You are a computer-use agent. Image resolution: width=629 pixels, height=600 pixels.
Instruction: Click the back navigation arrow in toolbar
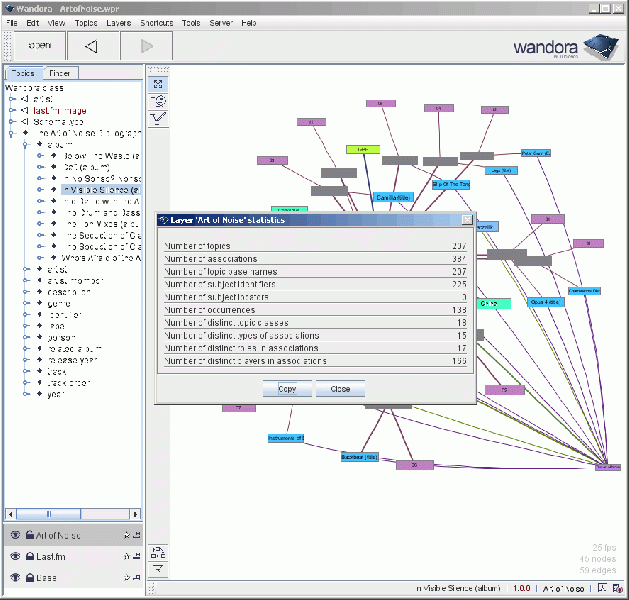(x=91, y=46)
